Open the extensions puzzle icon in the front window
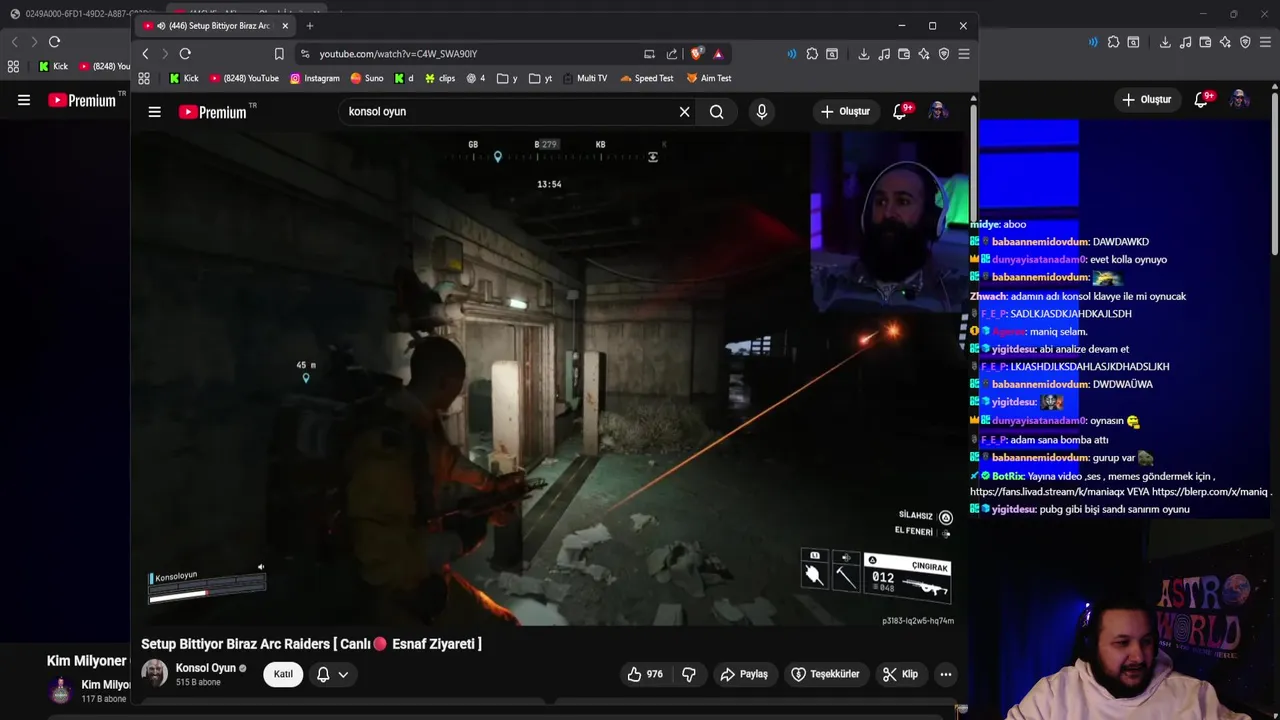The image size is (1280, 720). 812,54
